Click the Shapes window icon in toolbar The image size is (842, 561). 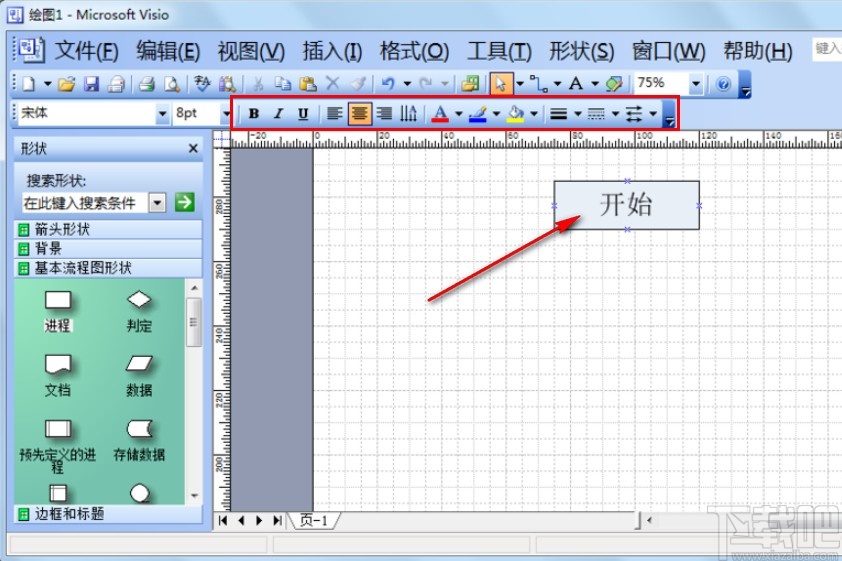pos(470,84)
